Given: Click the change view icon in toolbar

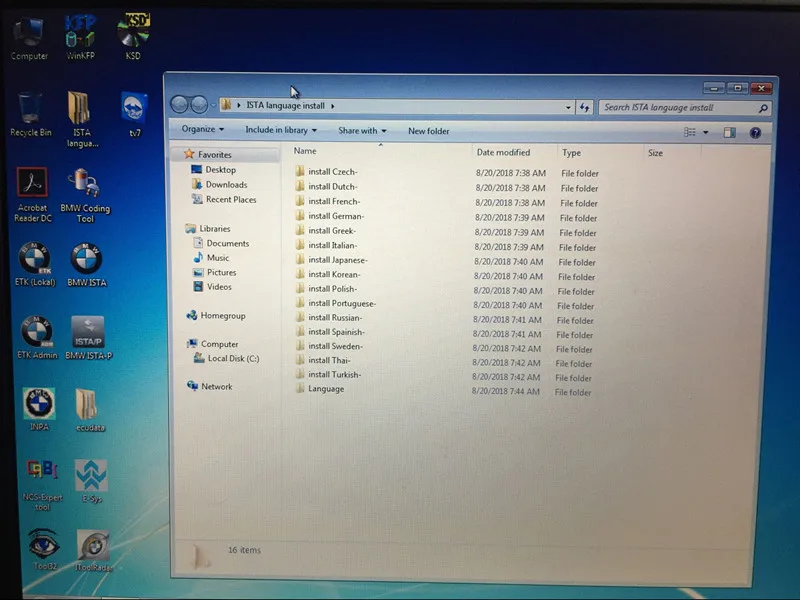Looking at the screenshot, I should pyautogui.click(x=690, y=132).
